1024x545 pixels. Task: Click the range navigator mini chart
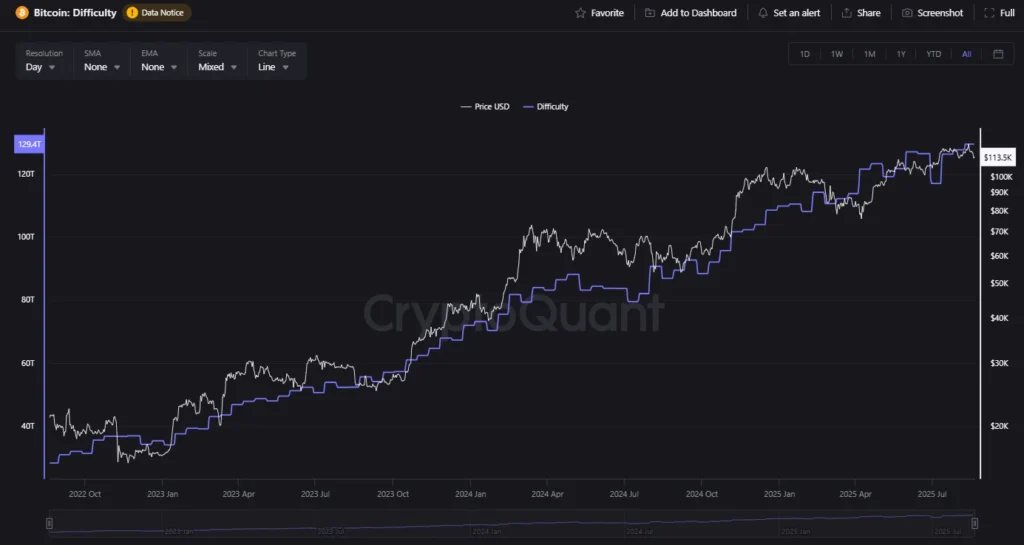click(512, 523)
